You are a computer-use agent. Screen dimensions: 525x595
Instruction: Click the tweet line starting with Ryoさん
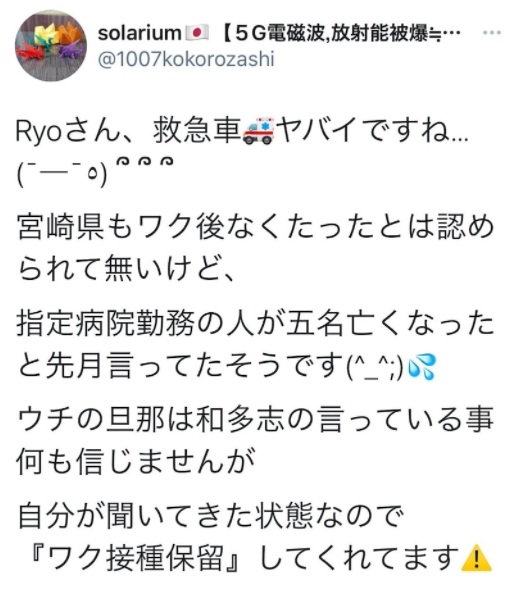click(x=242, y=131)
